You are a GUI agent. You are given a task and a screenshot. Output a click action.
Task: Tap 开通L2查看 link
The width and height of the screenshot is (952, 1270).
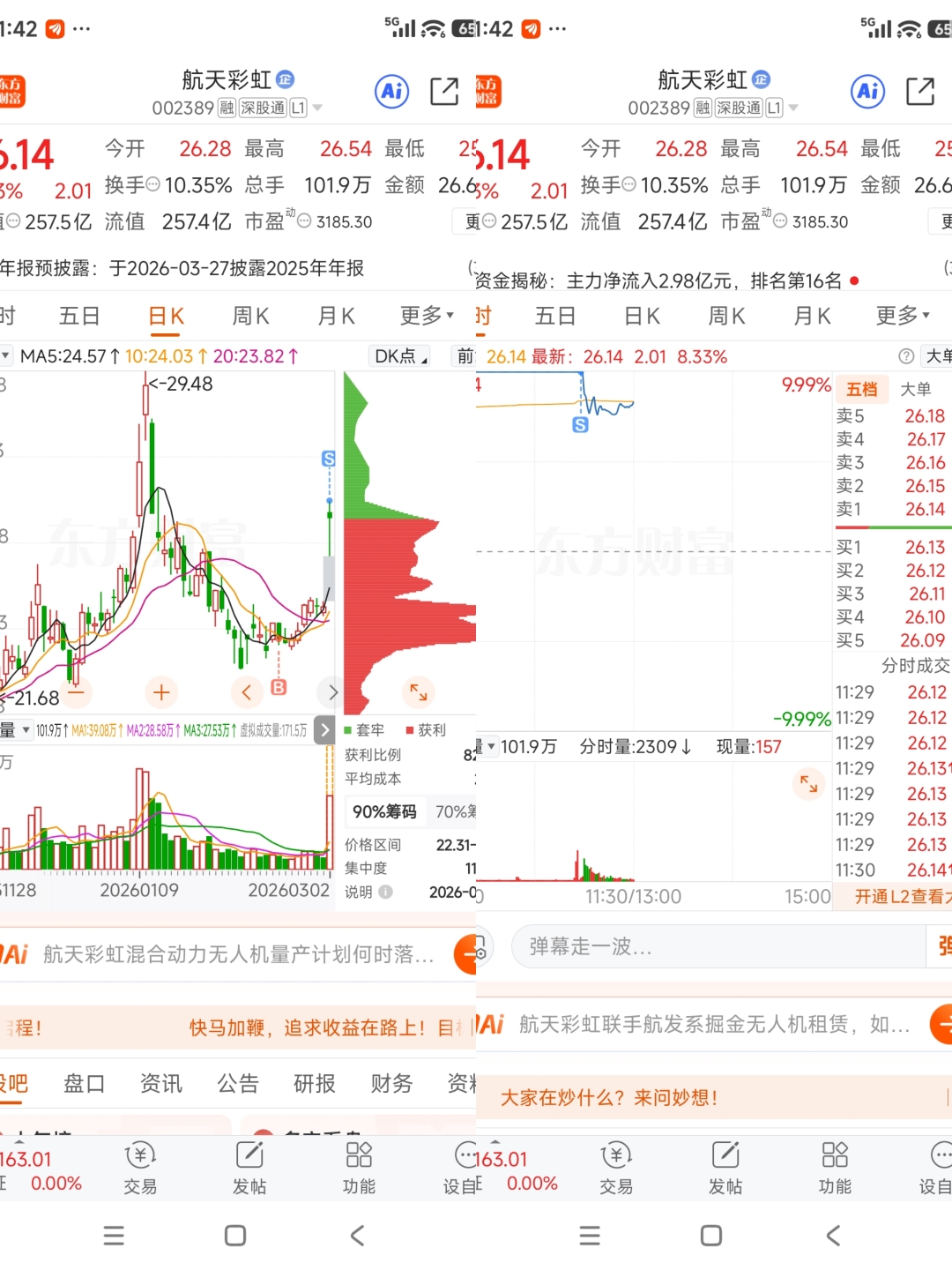click(903, 897)
